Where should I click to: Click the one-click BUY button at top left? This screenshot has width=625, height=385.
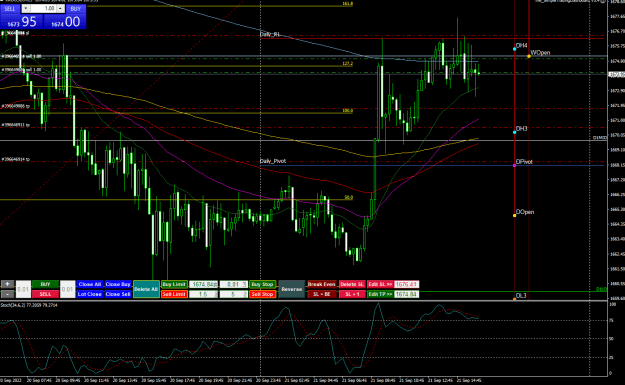pyautogui.click(x=76, y=8)
